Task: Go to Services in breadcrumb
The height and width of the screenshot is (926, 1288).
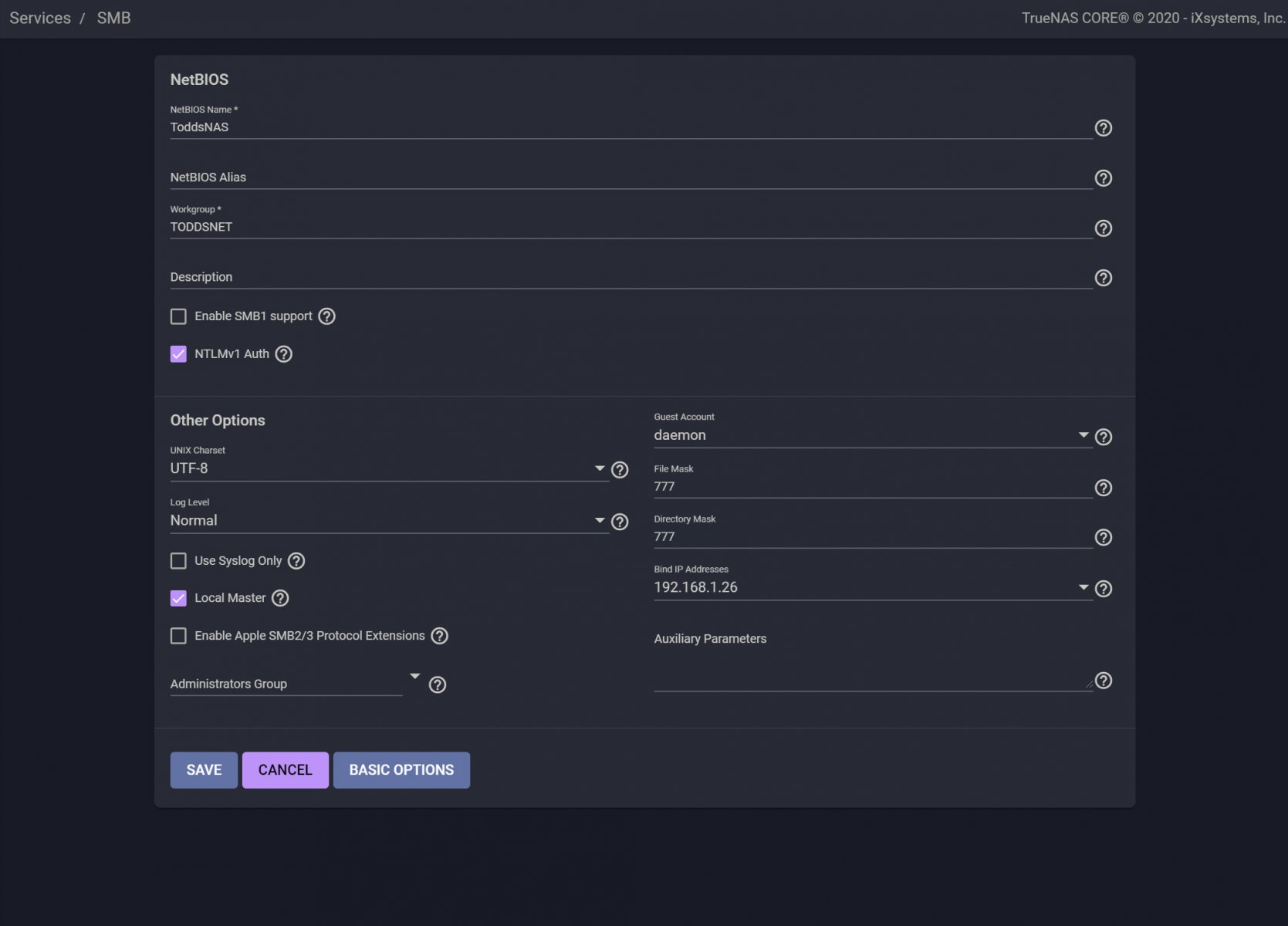Action: [40, 18]
